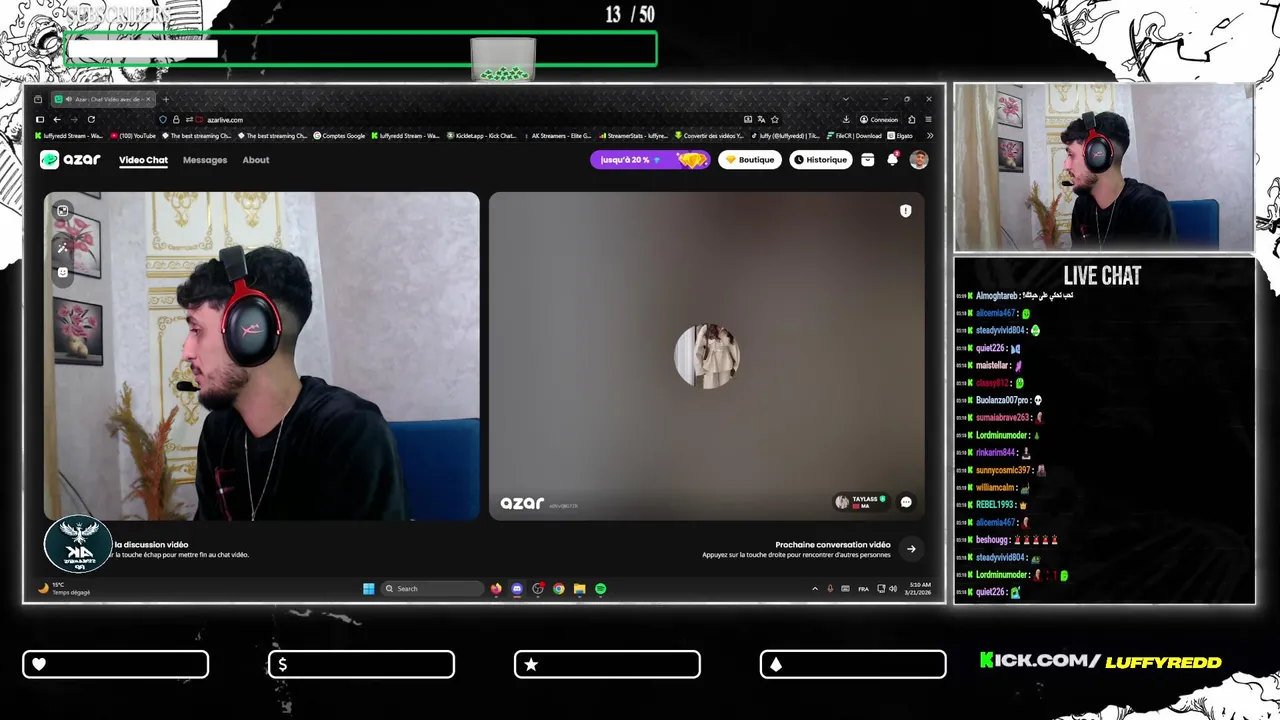This screenshot has height=720, width=1280.
Task: Click the FRA language indicator
Action: click(x=863, y=589)
